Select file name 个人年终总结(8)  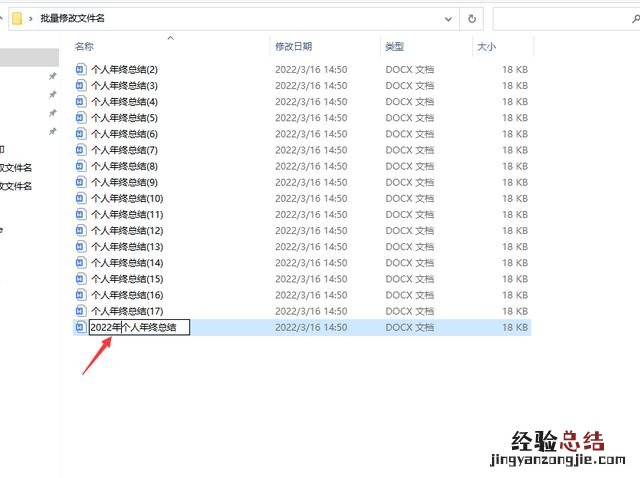tap(124, 166)
